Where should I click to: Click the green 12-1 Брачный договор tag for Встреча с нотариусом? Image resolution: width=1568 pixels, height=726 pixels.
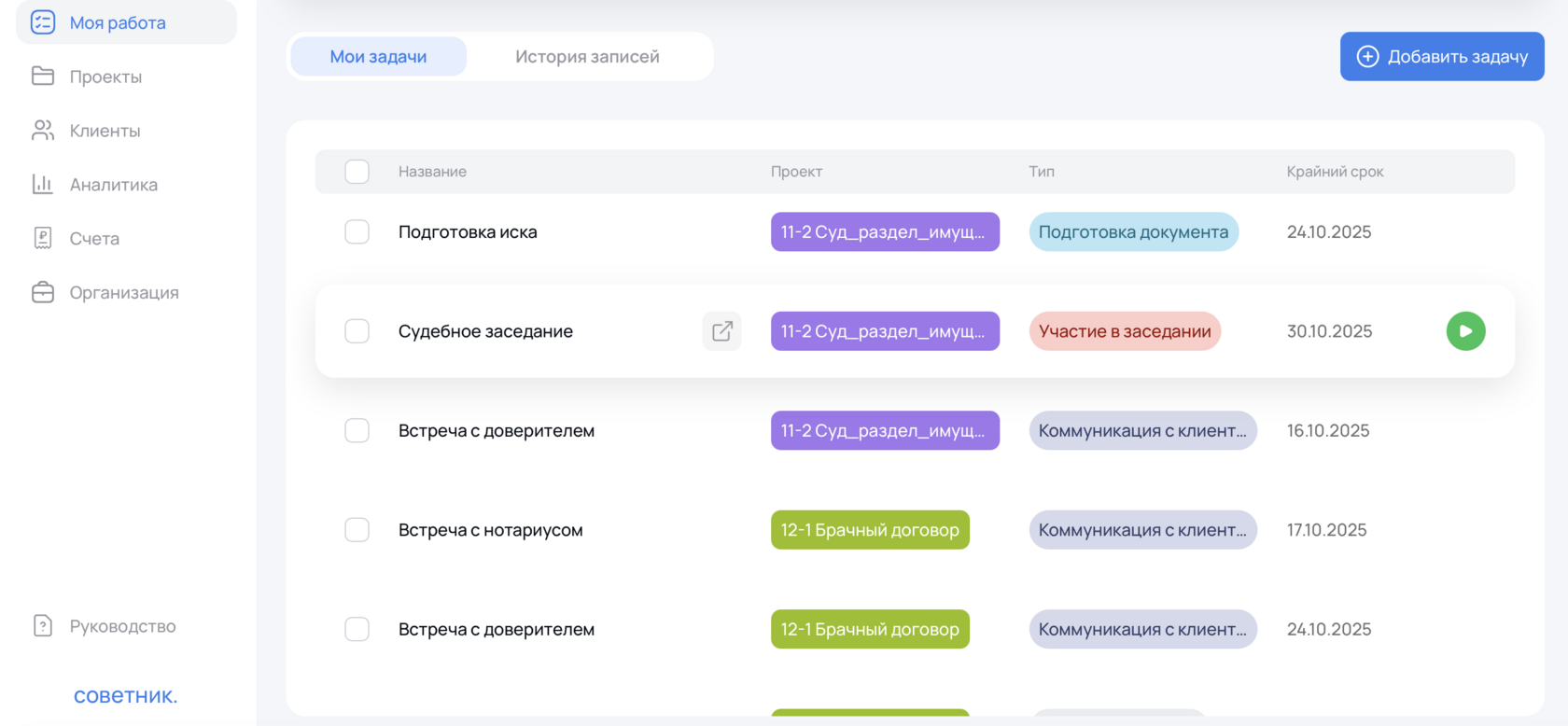tap(870, 530)
